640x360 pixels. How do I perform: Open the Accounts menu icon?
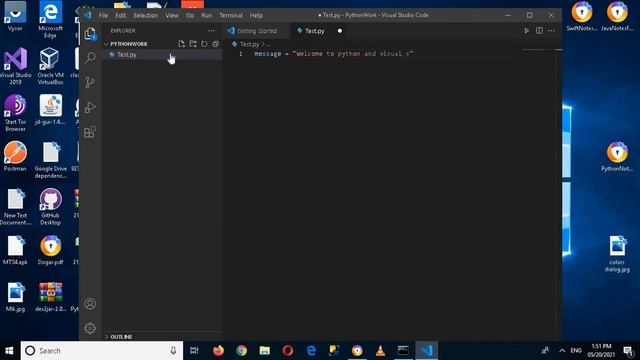(x=90, y=304)
